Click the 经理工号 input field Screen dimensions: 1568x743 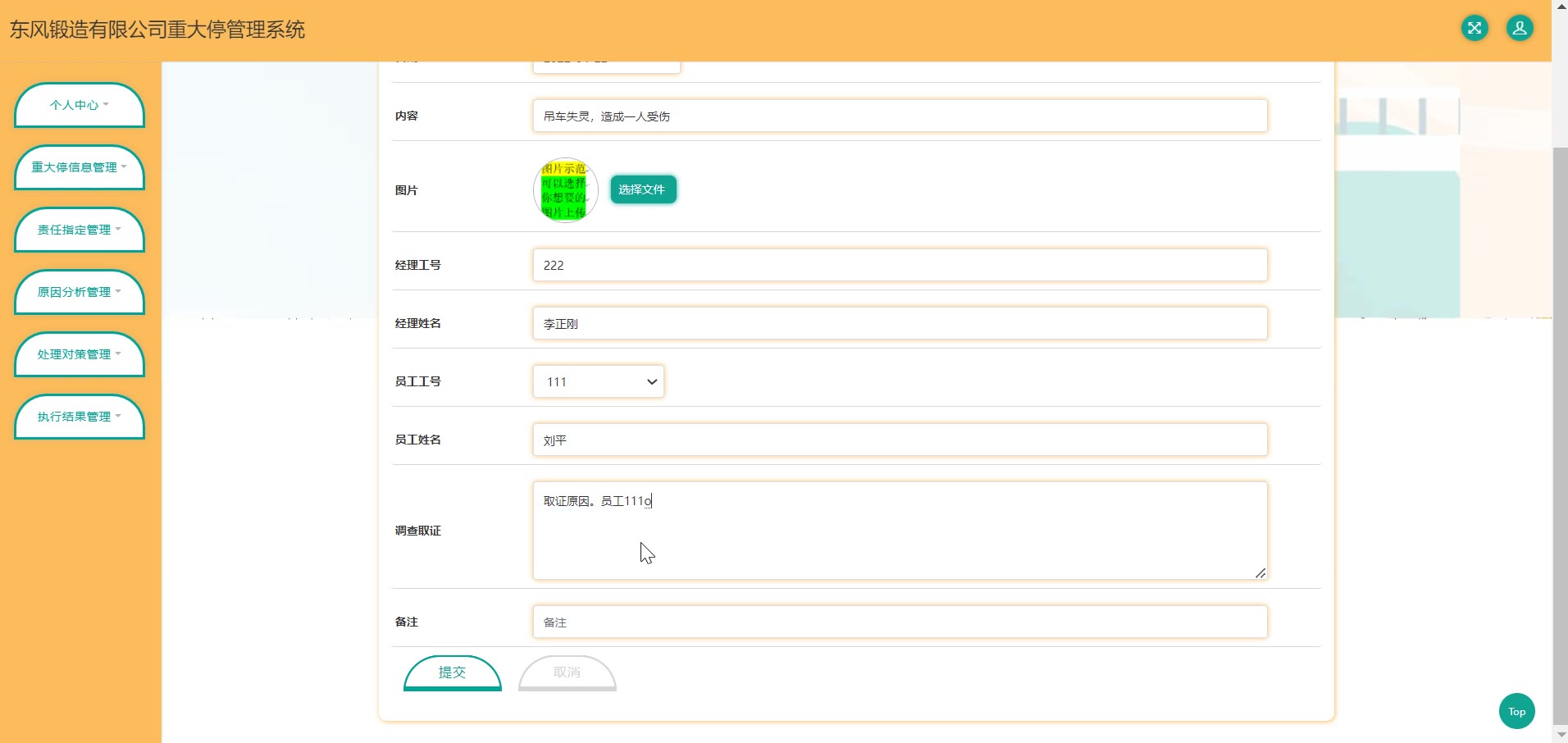tap(900, 265)
